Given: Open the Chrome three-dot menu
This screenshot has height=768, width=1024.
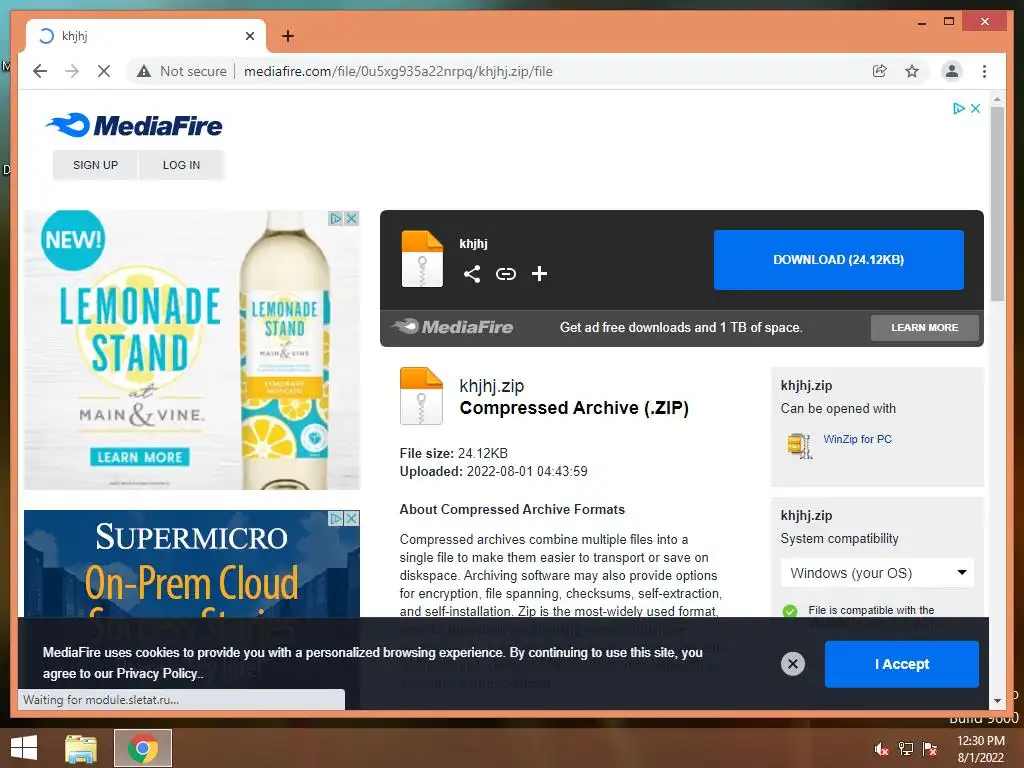Looking at the screenshot, I should (984, 71).
